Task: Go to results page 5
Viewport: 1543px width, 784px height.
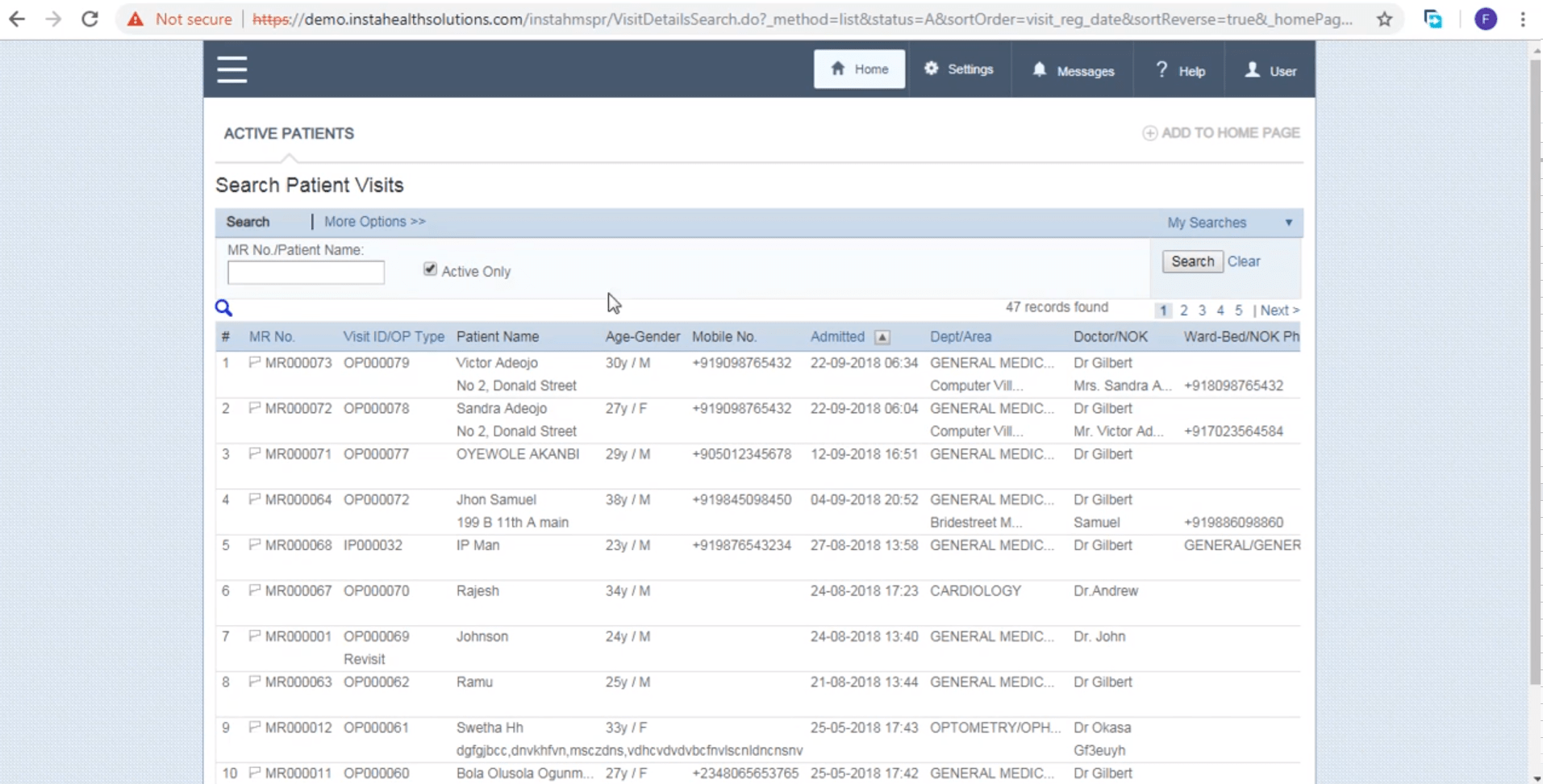Action: pos(1239,311)
